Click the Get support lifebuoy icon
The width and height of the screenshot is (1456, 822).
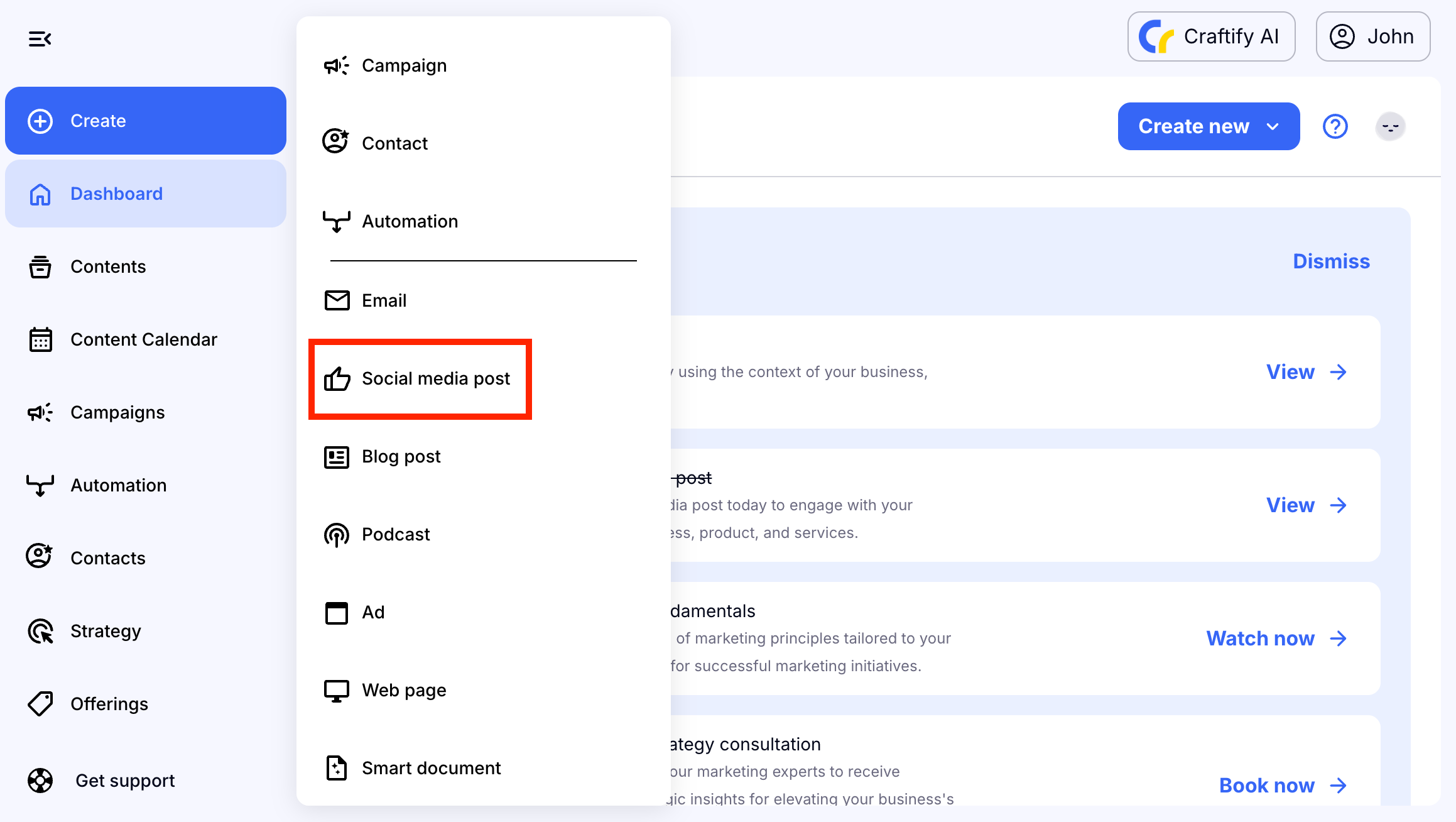(41, 781)
